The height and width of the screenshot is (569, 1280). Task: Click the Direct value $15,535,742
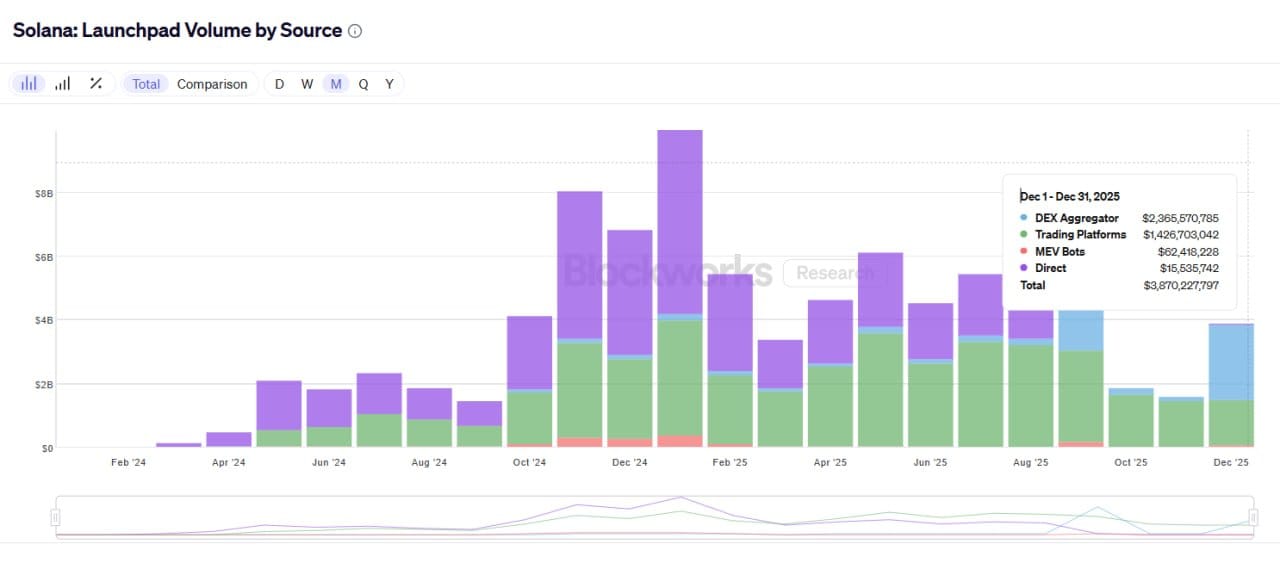[1188, 268]
